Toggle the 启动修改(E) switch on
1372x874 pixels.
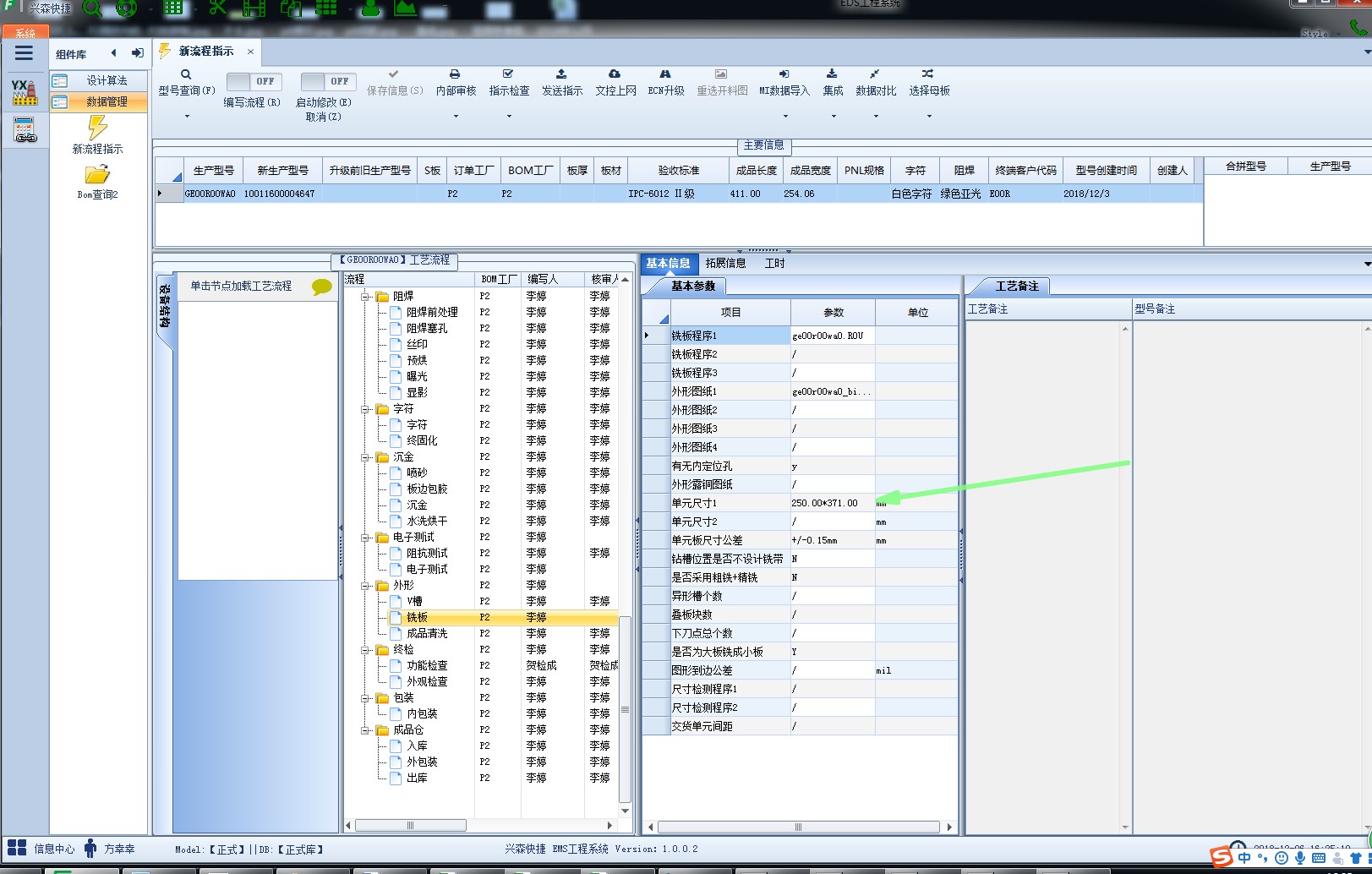(327, 81)
